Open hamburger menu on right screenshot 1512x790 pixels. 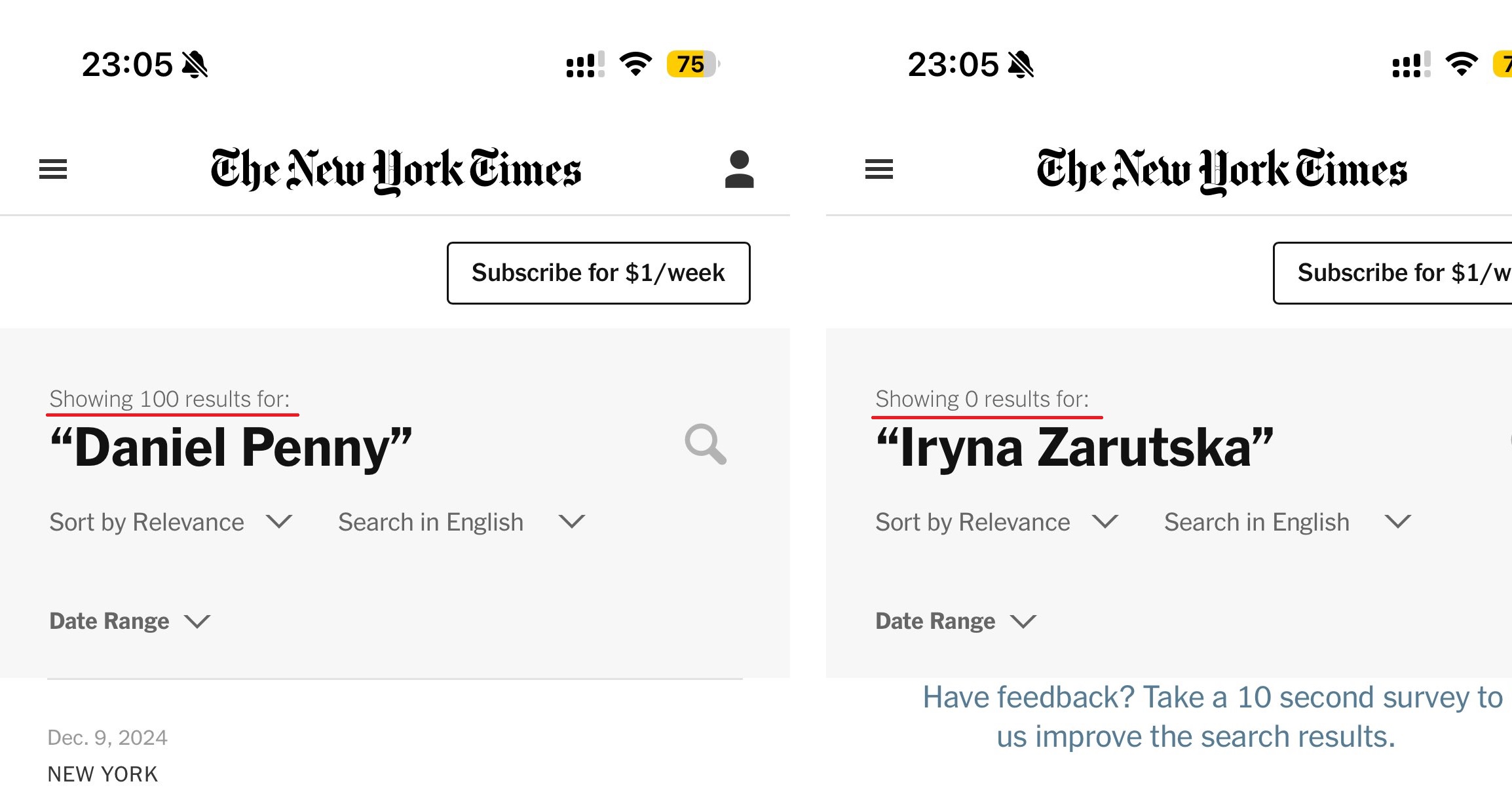click(x=879, y=170)
